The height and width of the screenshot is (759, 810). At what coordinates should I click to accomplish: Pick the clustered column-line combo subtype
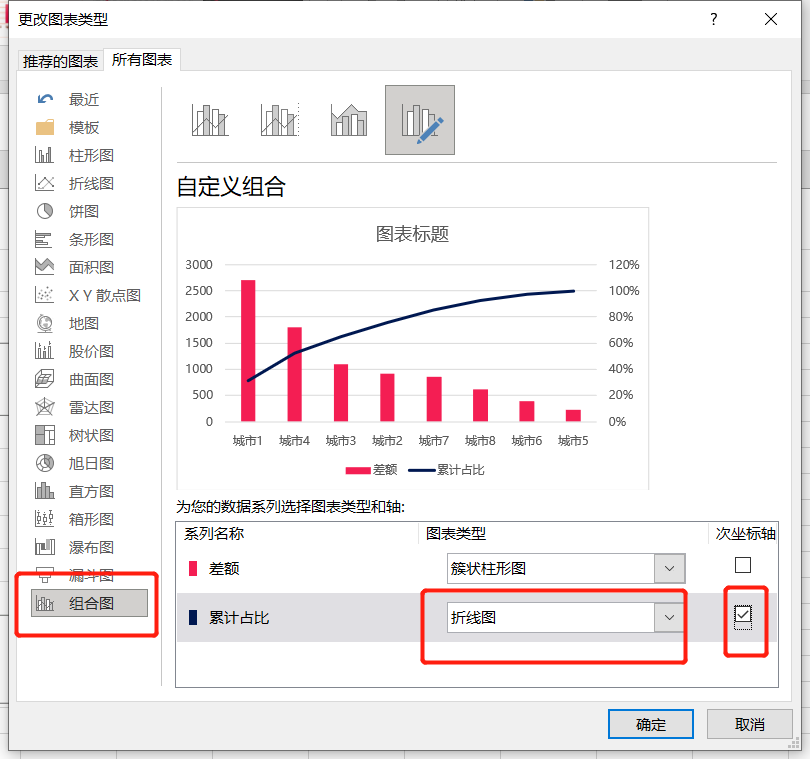click(210, 120)
